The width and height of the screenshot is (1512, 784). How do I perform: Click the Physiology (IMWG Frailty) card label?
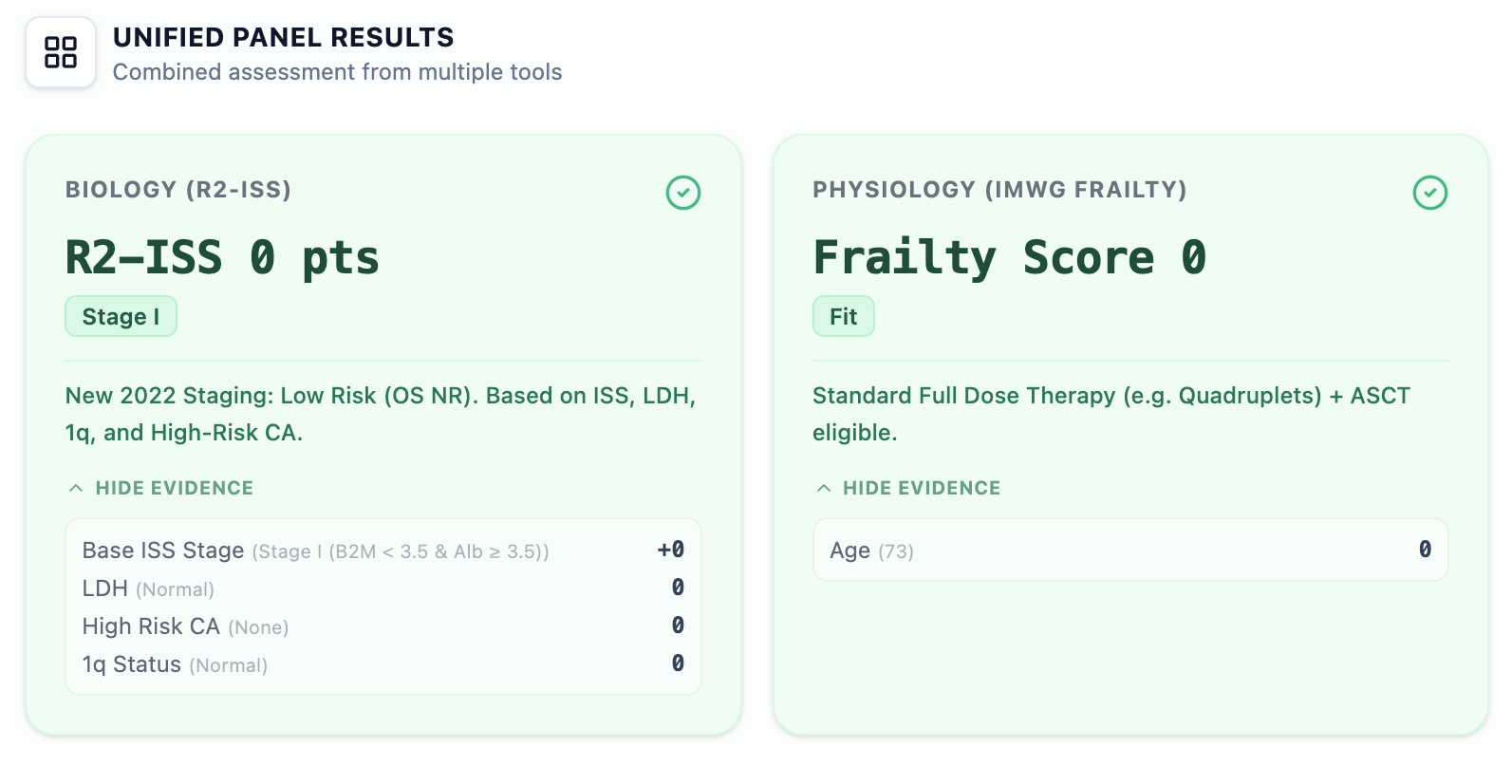[999, 190]
